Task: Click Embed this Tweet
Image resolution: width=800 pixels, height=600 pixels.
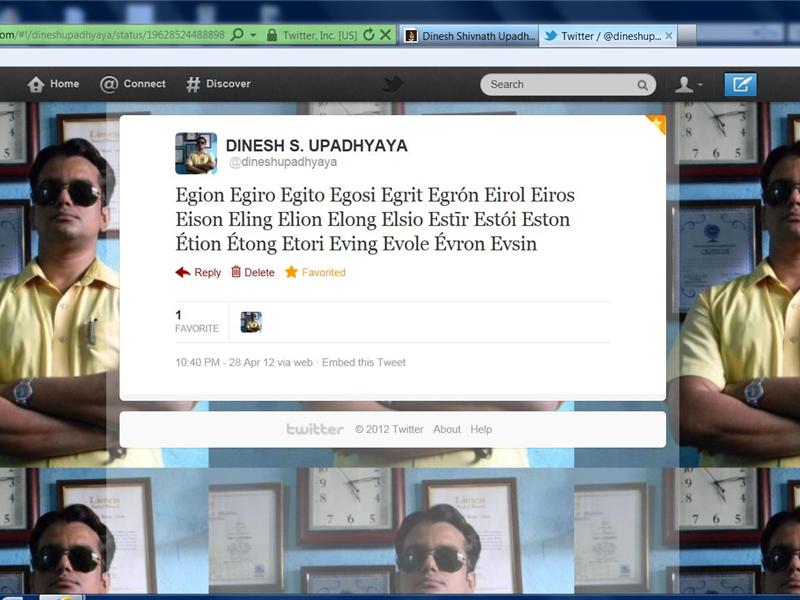Action: (364, 363)
